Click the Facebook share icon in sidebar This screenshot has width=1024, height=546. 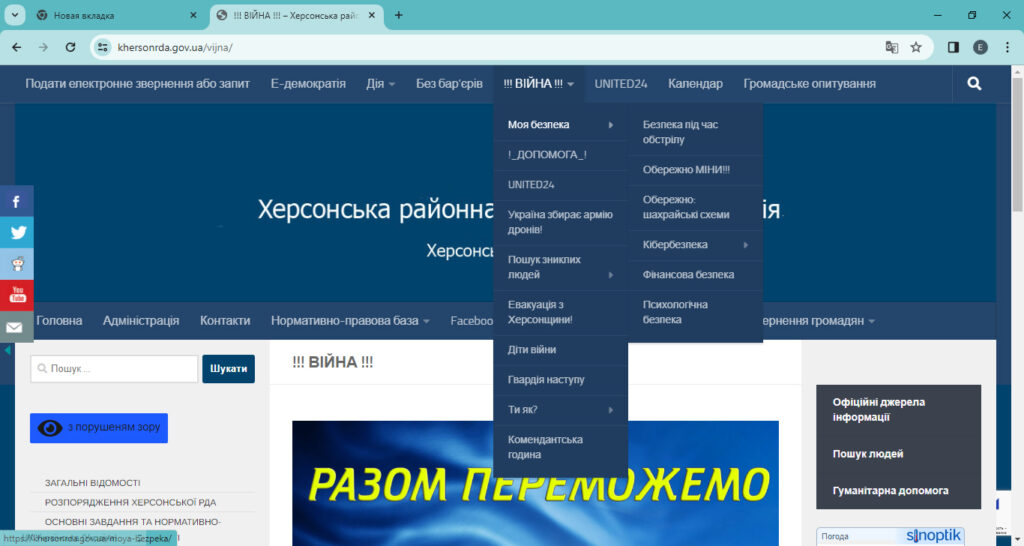[x=16, y=201]
